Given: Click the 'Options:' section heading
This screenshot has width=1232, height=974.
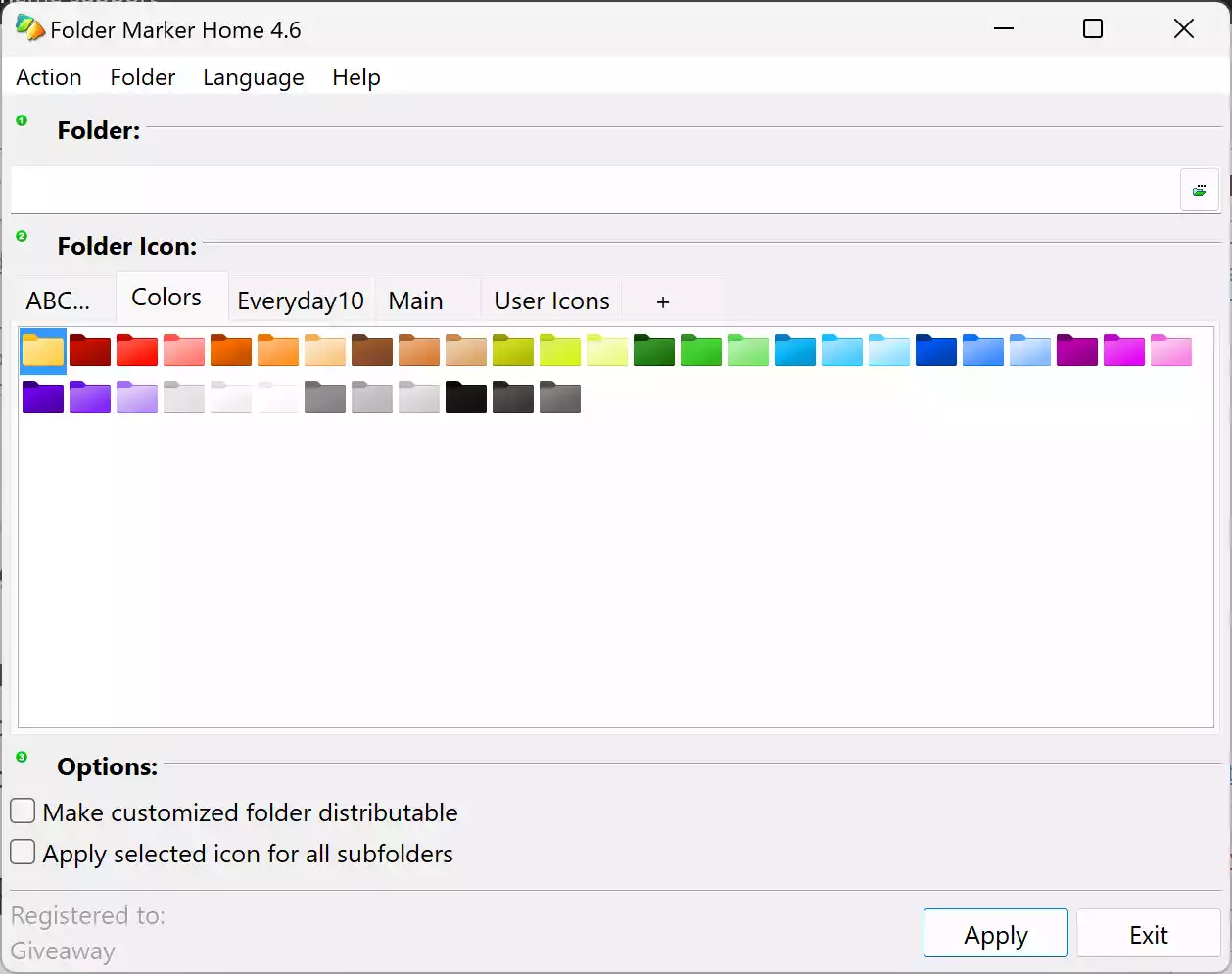Looking at the screenshot, I should [x=108, y=766].
